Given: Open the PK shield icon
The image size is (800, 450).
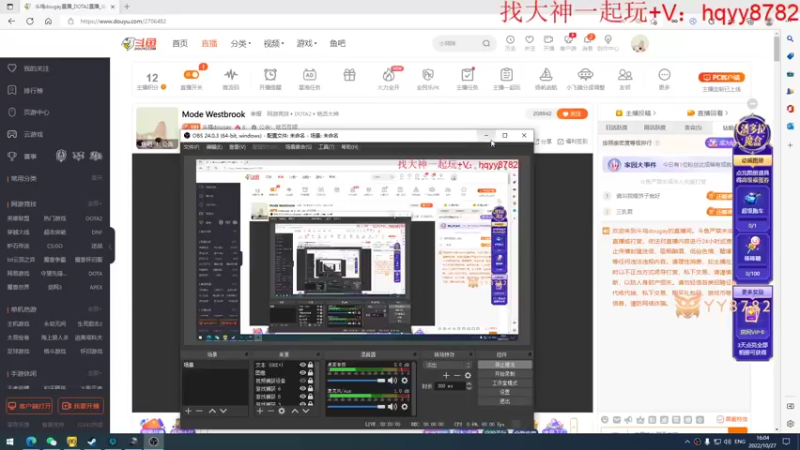Looking at the screenshot, I should click(x=428, y=75).
